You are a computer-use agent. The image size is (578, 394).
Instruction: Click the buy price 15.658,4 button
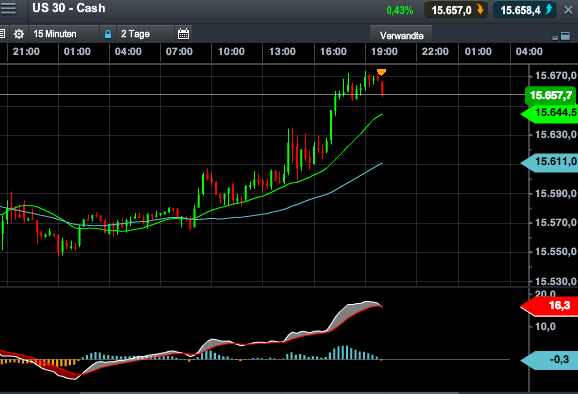tap(526, 10)
